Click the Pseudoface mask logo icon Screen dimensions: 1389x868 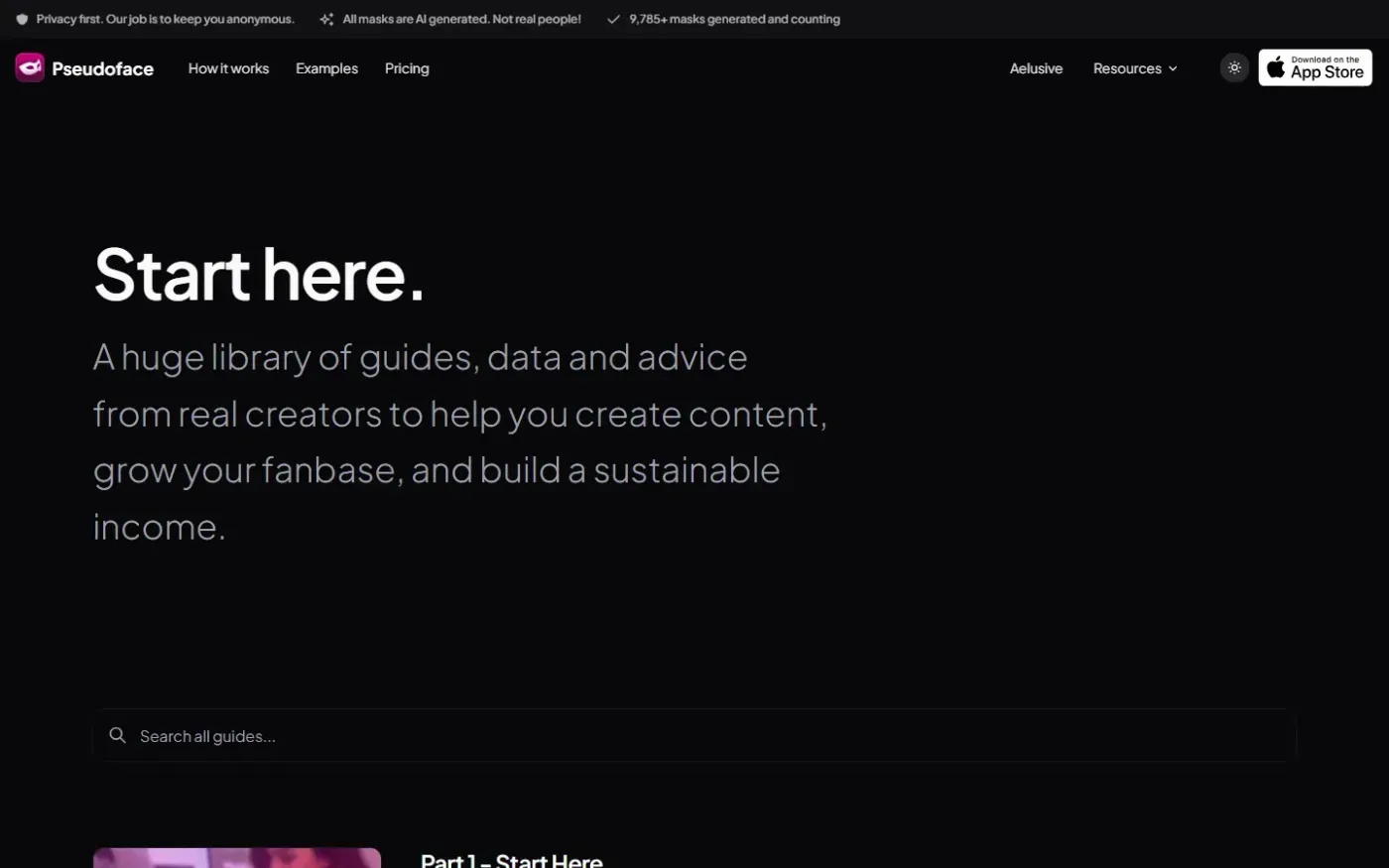click(30, 67)
